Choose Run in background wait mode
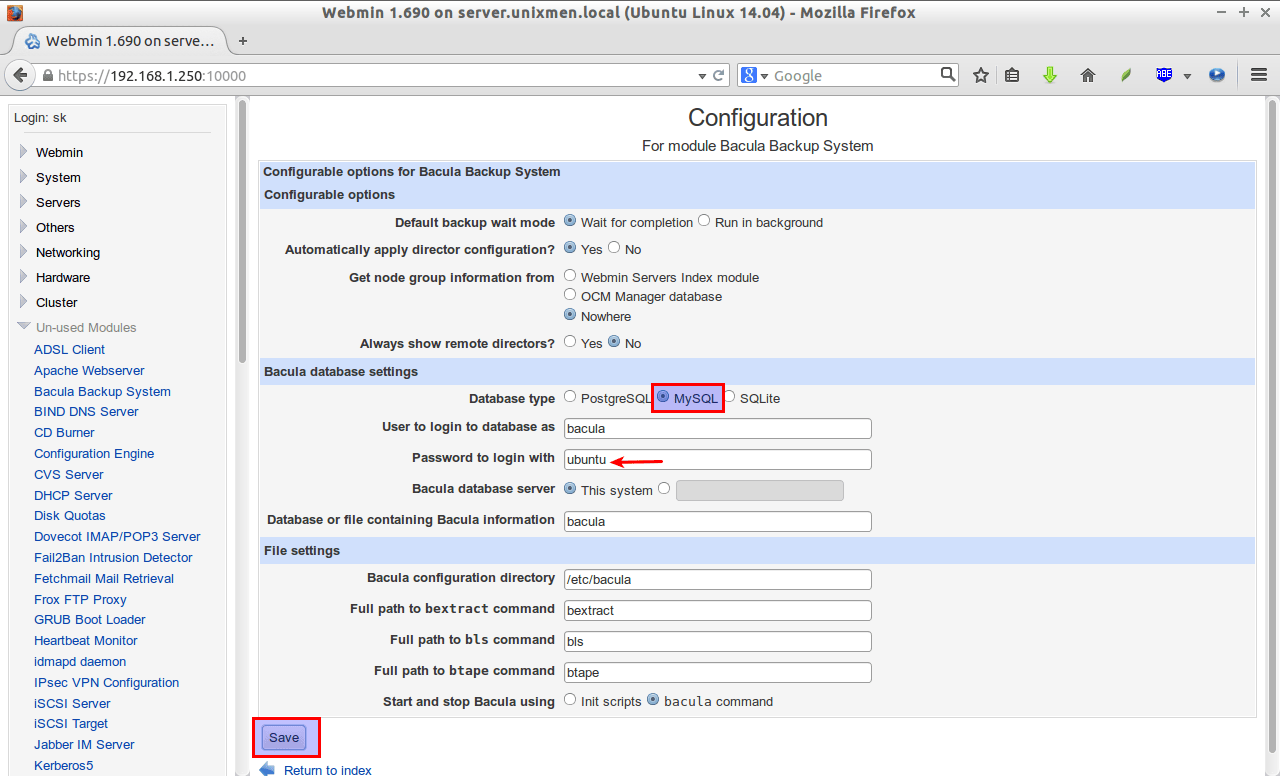The height and width of the screenshot is (776, 1280). pos(704,221)
